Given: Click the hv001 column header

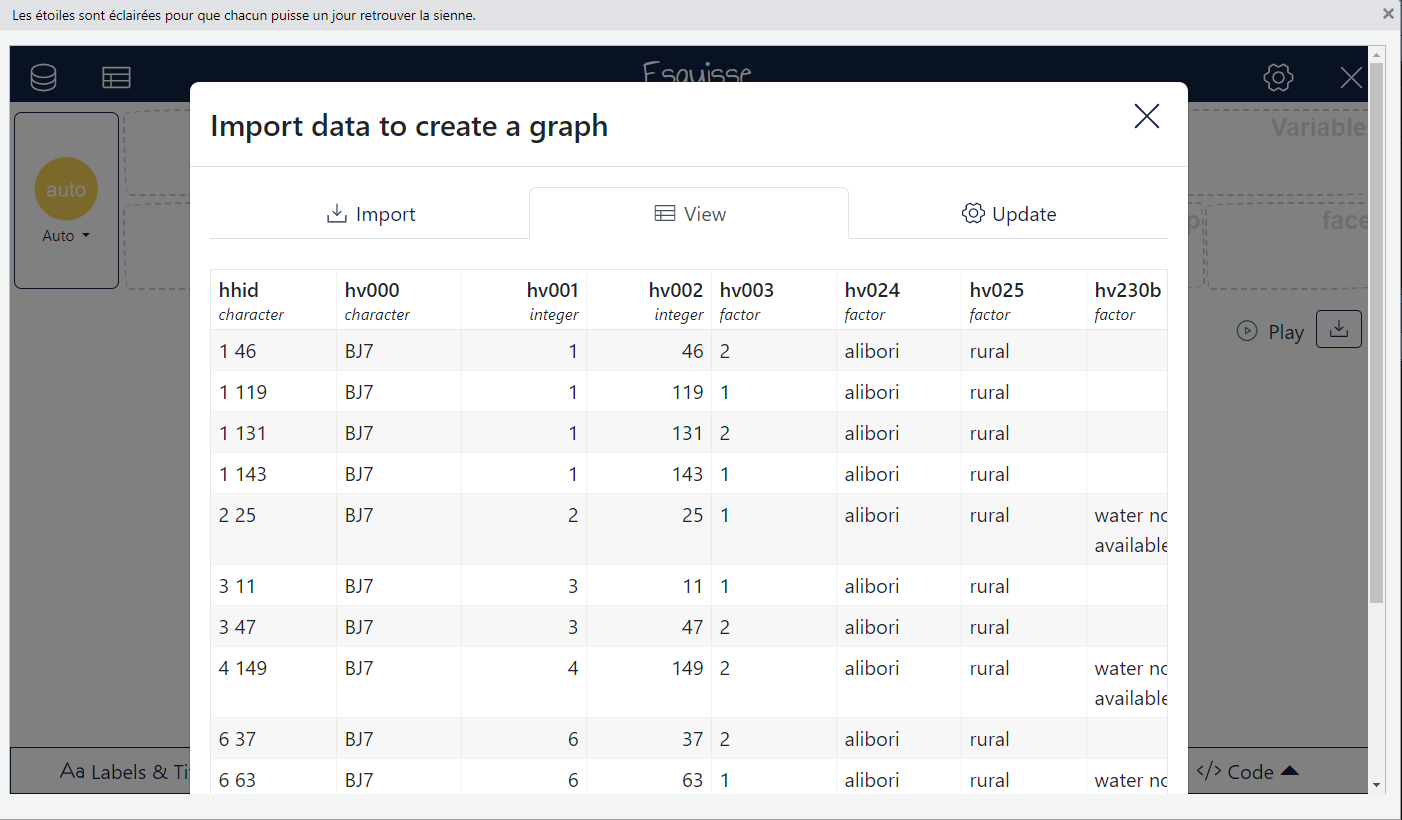Looking at the screenshot, I should [524, 300].
